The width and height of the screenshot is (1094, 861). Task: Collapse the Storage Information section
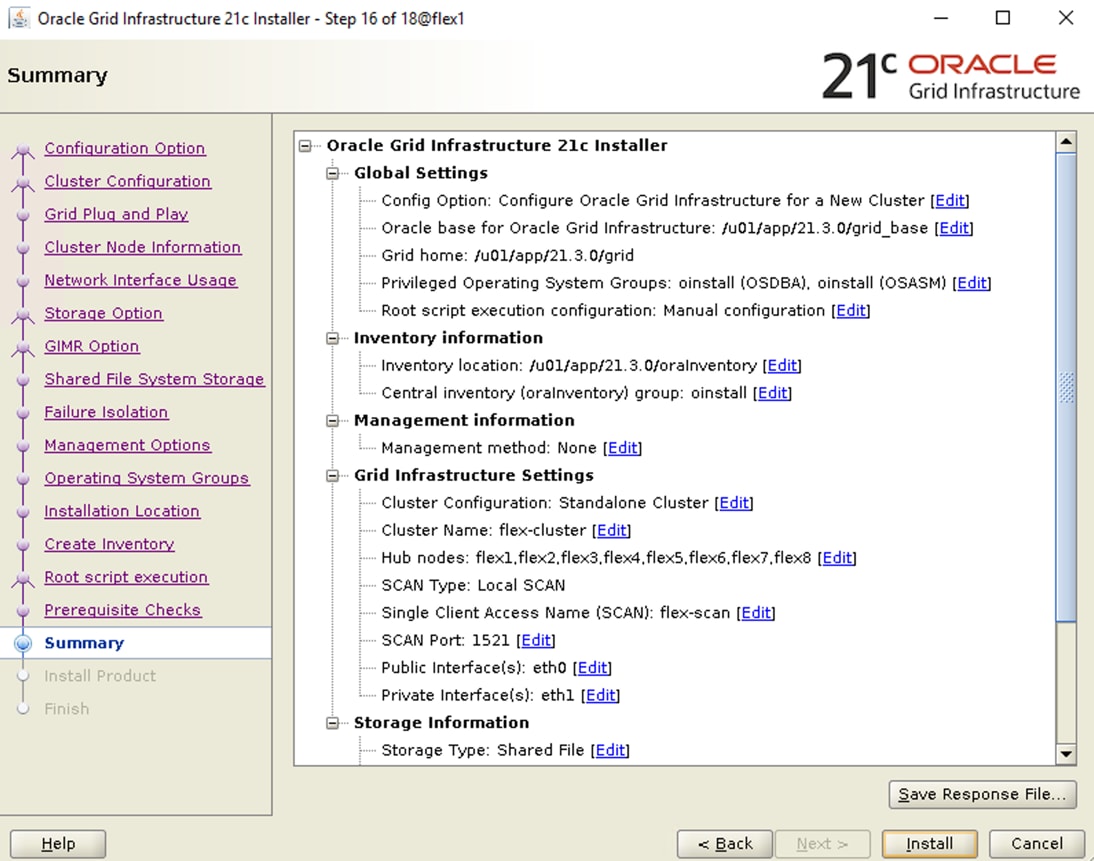tap(333, 723)
